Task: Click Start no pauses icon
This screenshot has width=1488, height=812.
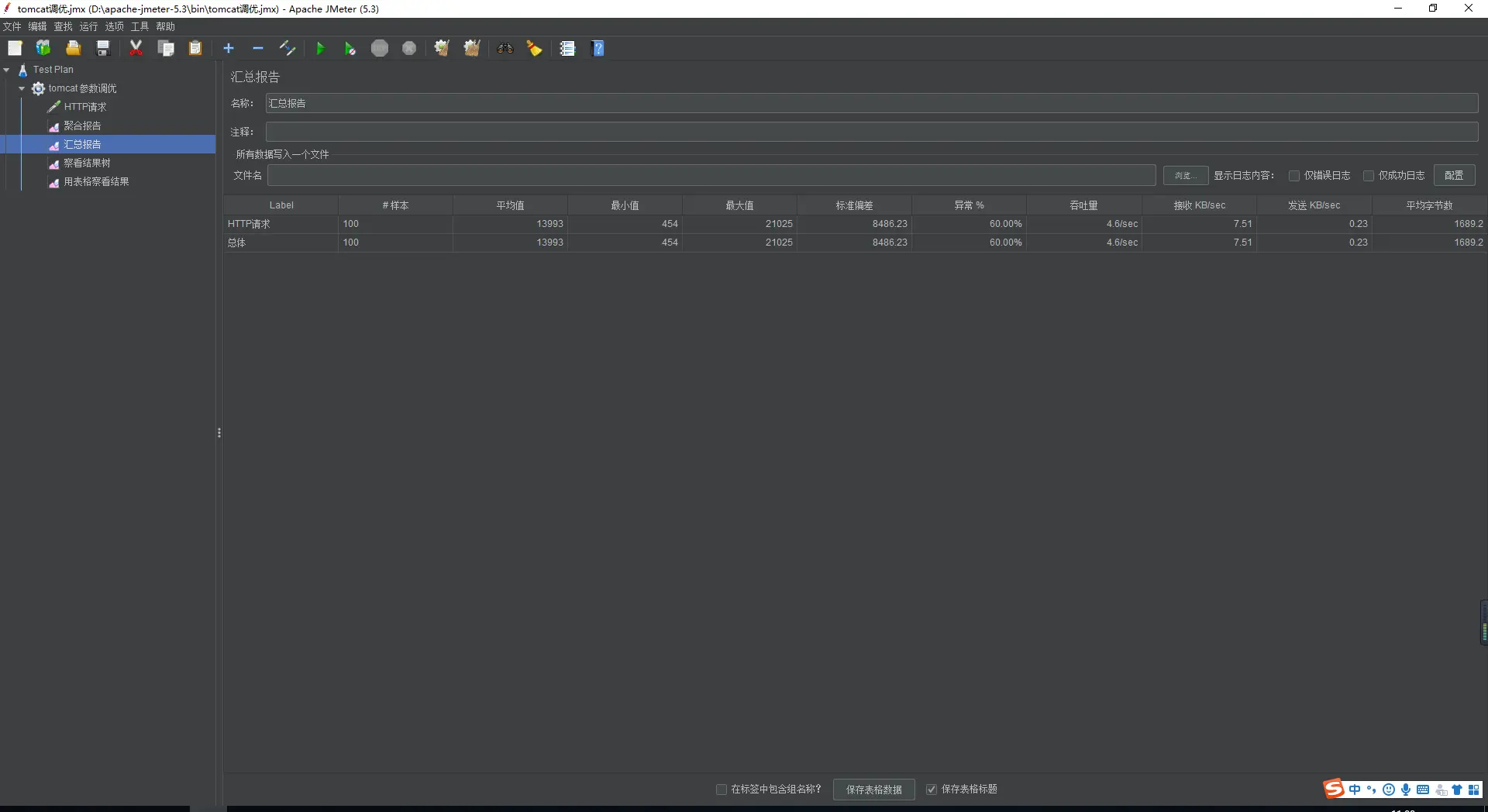Action: 350,48
